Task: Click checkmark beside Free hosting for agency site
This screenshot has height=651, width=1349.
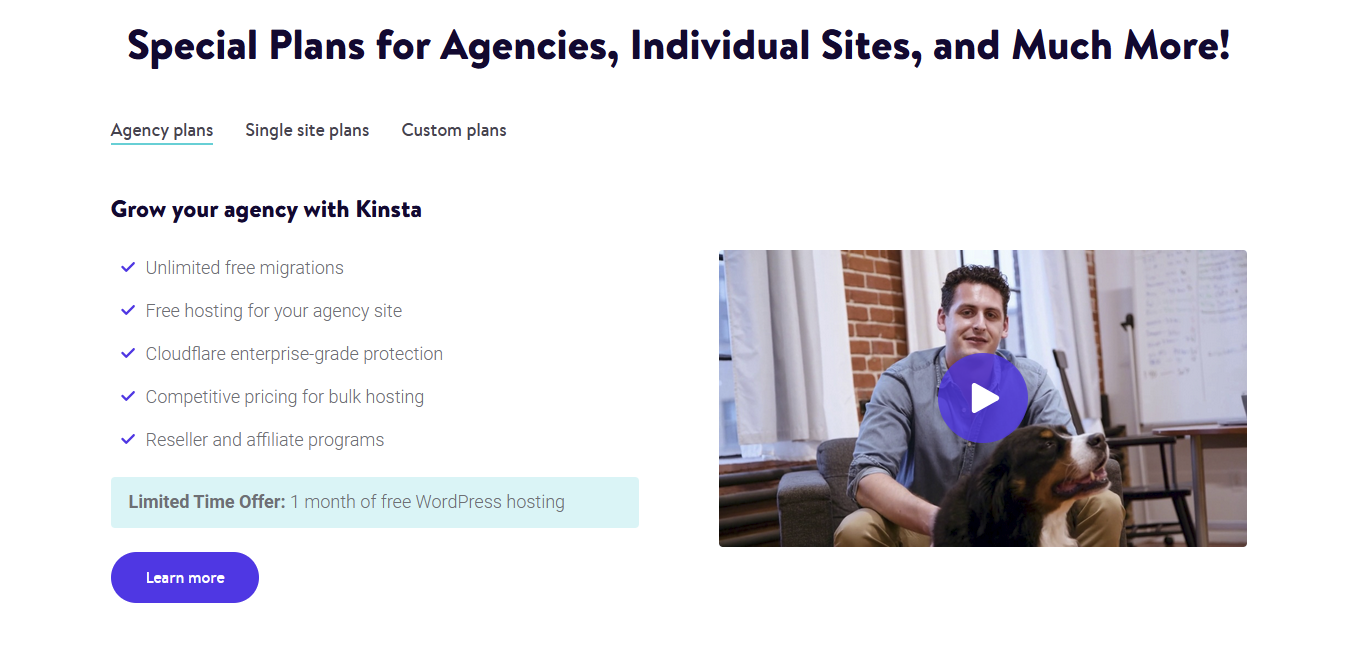Action: pyautogui.click(x=128, y=310)
